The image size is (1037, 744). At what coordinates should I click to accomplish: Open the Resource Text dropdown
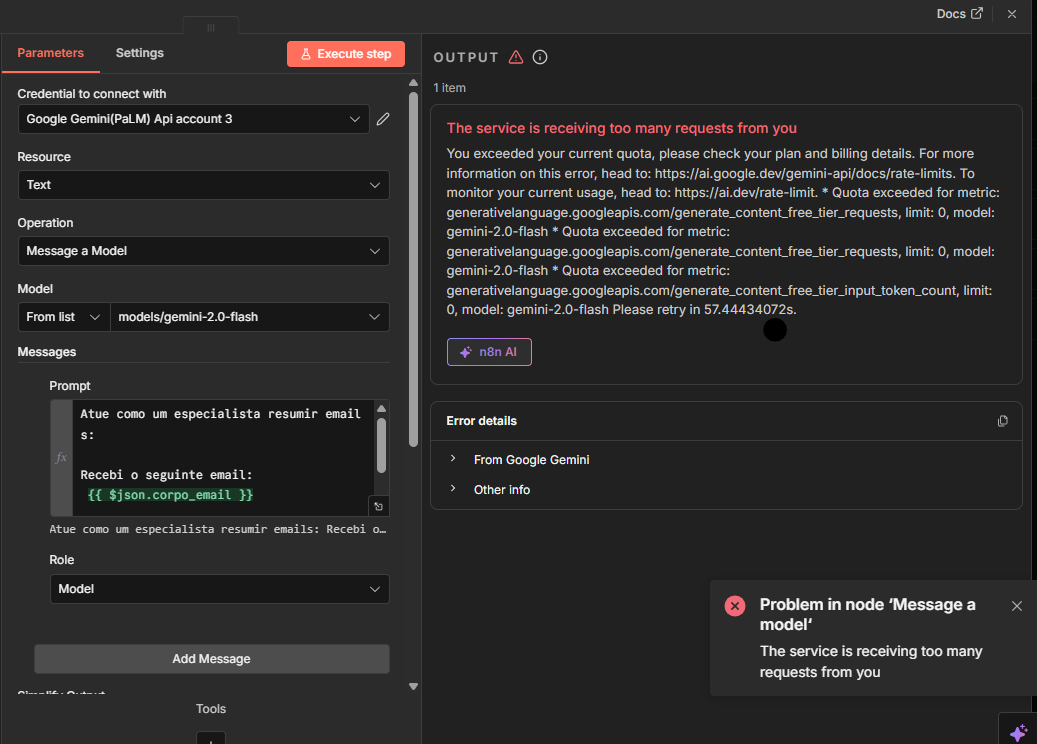(204, 185)
